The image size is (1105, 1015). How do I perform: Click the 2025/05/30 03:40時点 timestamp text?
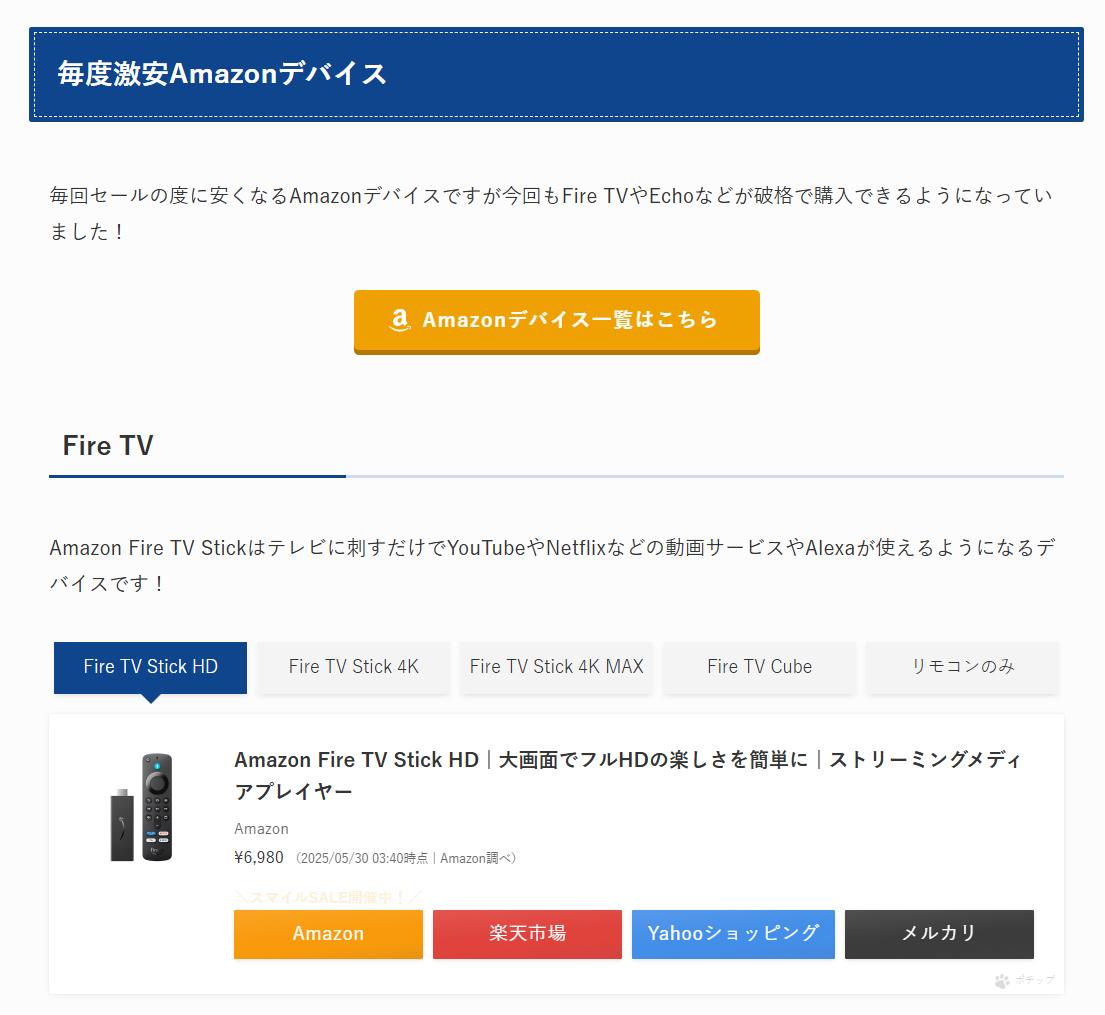coord(364,859)
